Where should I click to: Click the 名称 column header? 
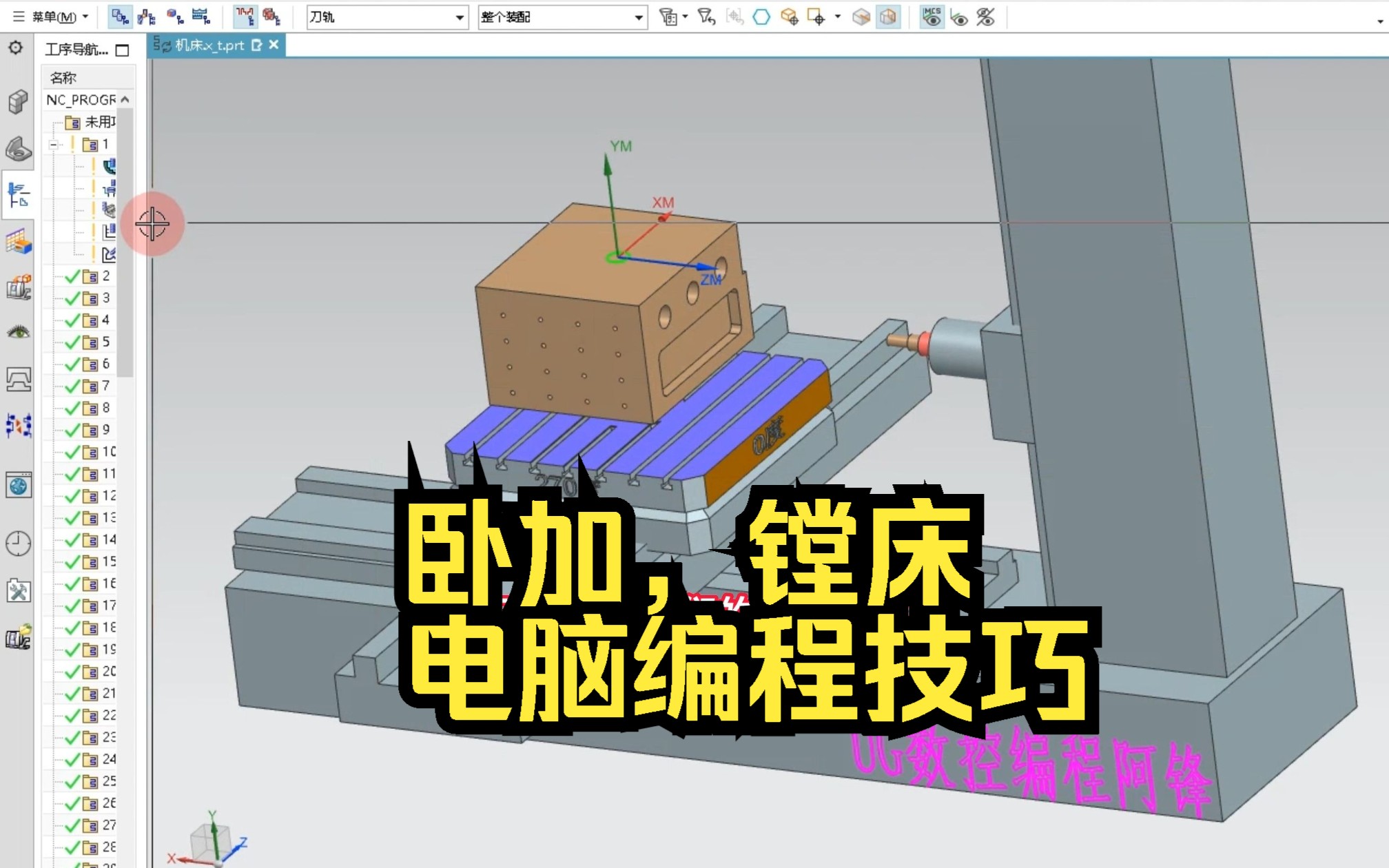tap(63, 78)
